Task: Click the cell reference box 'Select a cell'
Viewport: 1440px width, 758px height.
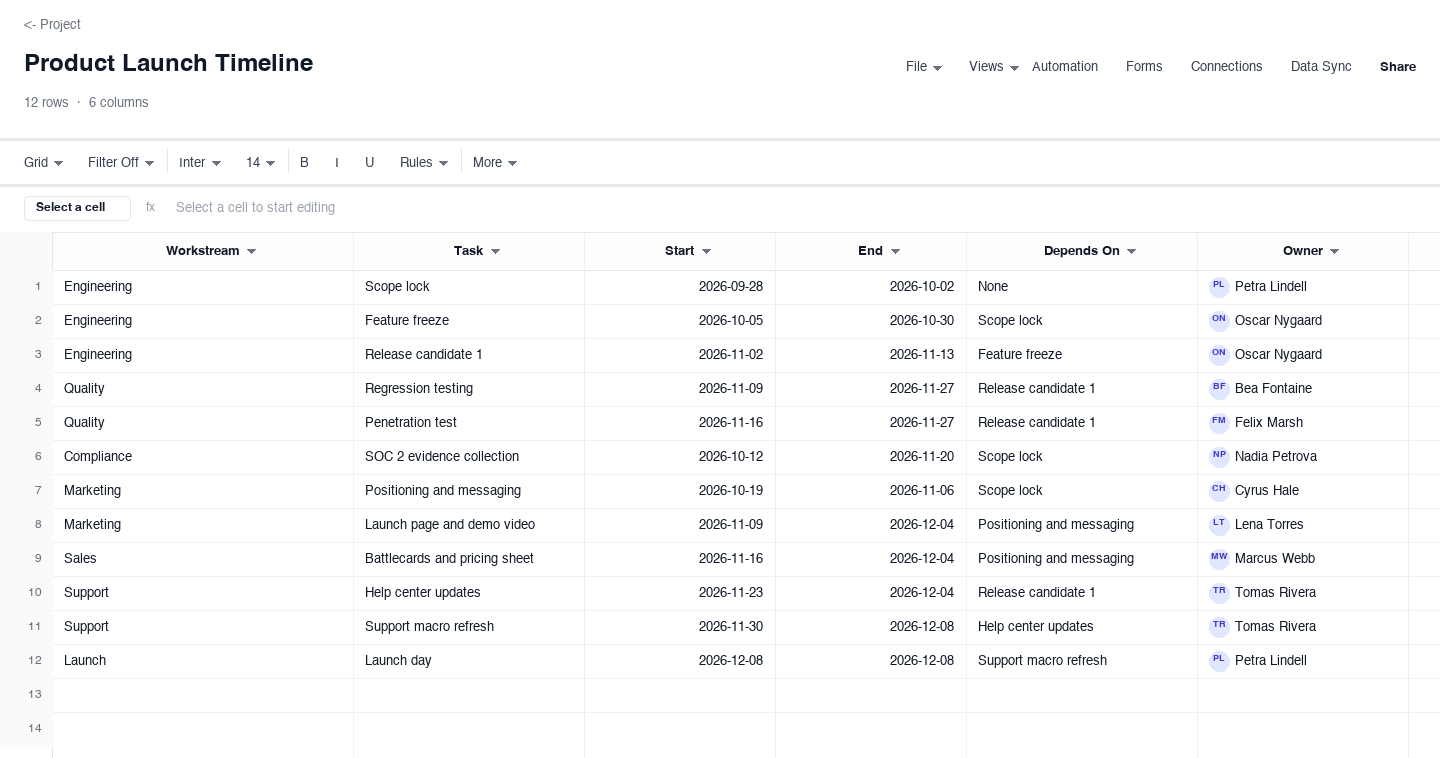Action: (77, 208)
